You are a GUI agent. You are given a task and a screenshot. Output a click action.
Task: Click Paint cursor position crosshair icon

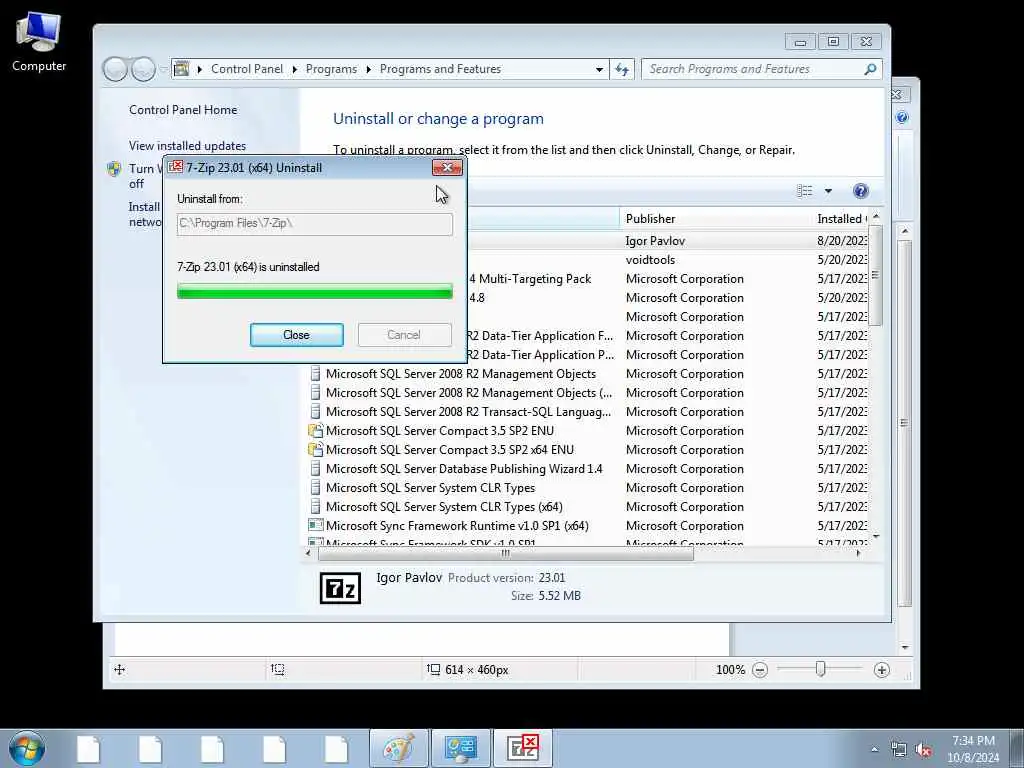click(x=120, y=669)
